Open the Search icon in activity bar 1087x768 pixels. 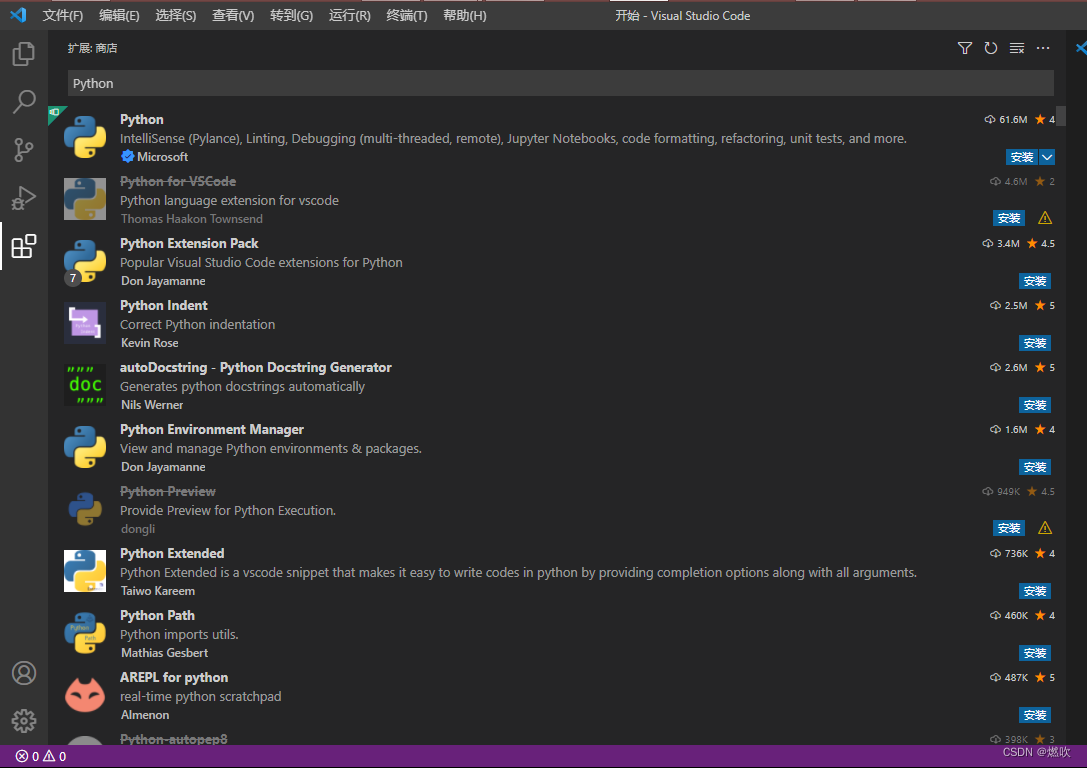pos(24,101)
